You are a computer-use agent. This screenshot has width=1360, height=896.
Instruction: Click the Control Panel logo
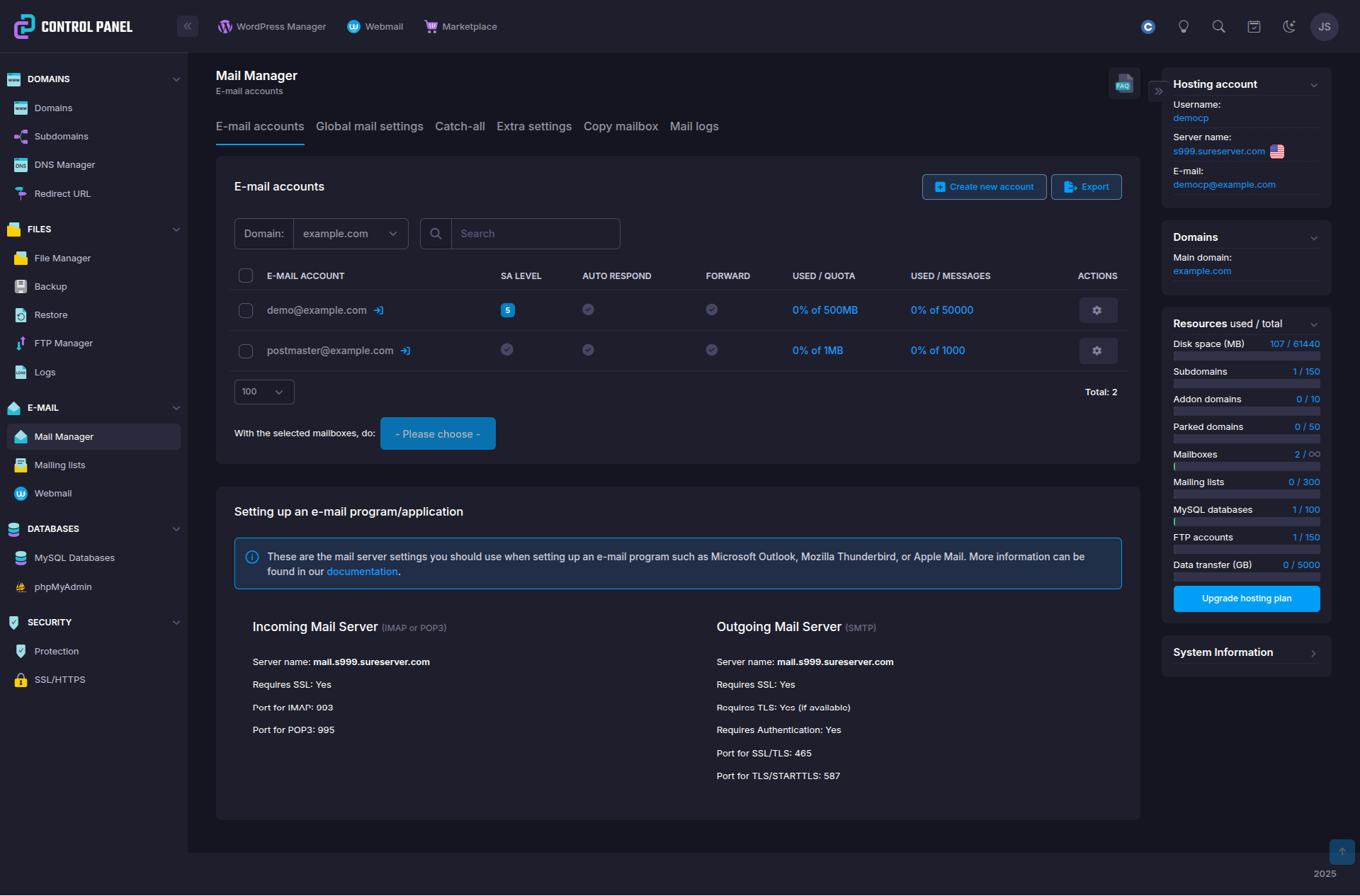point(73,27)
